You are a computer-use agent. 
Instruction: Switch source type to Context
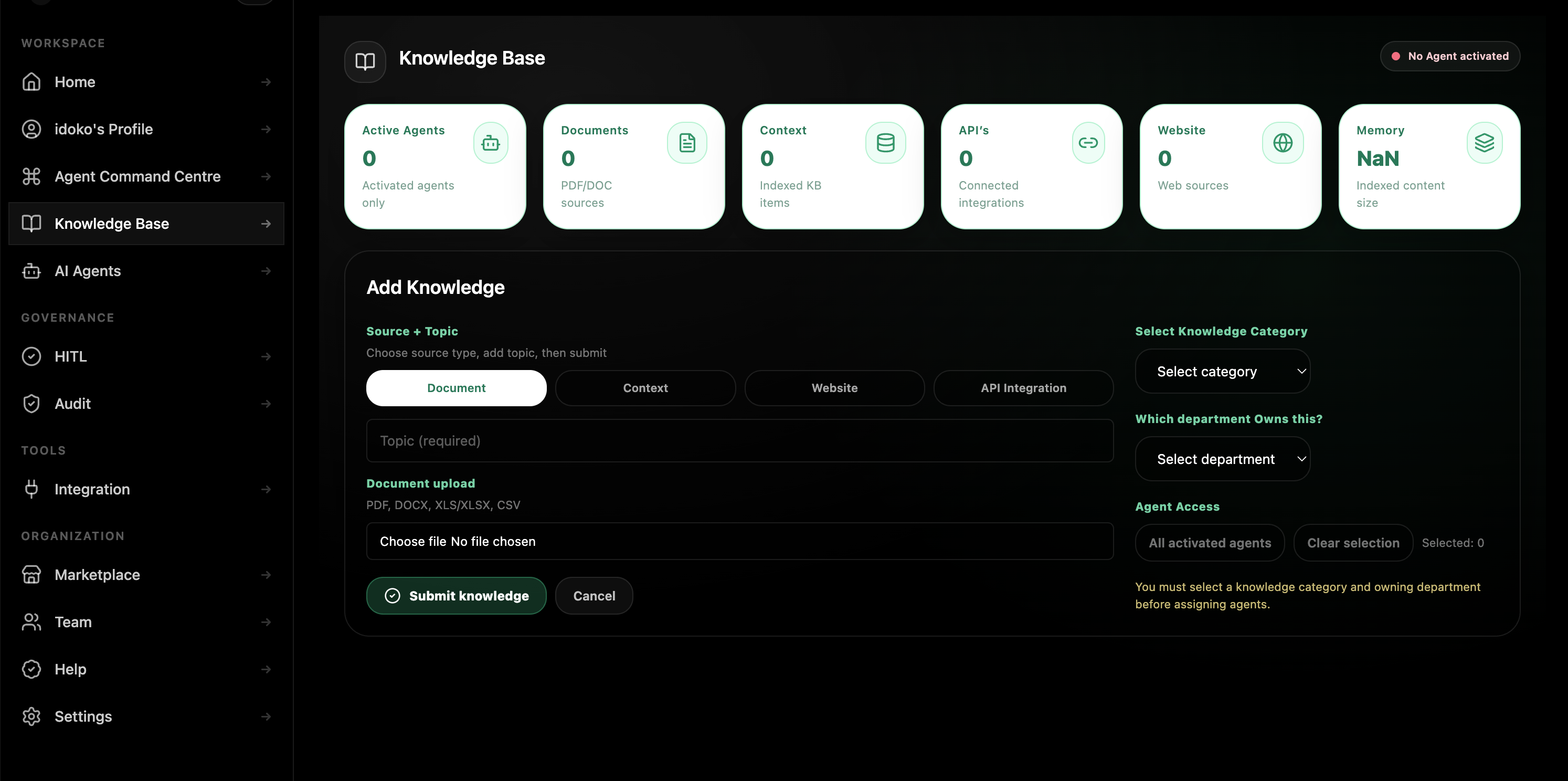coord(645,388)
